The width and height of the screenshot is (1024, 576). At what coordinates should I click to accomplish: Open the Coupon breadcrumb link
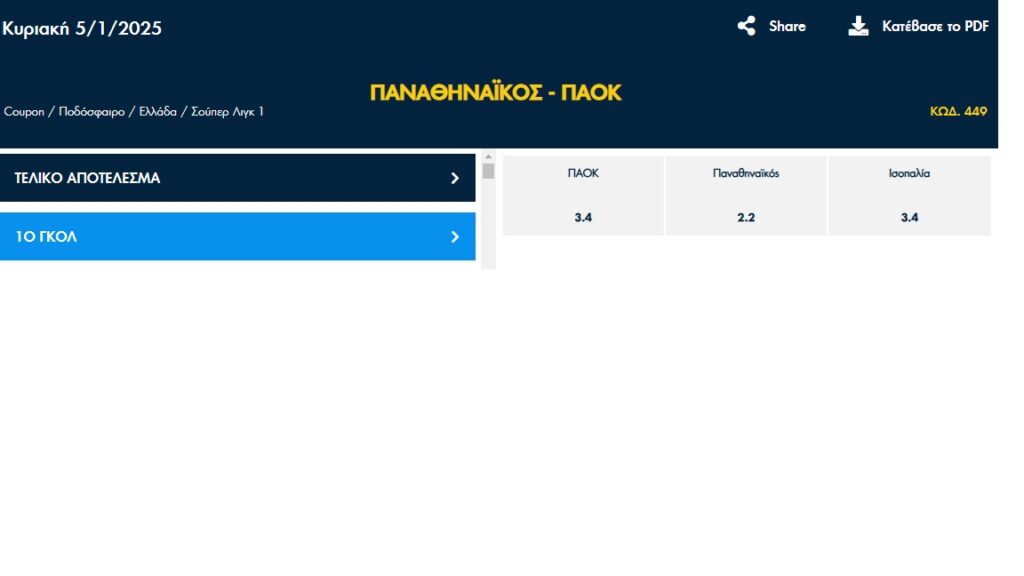(24, 112)
